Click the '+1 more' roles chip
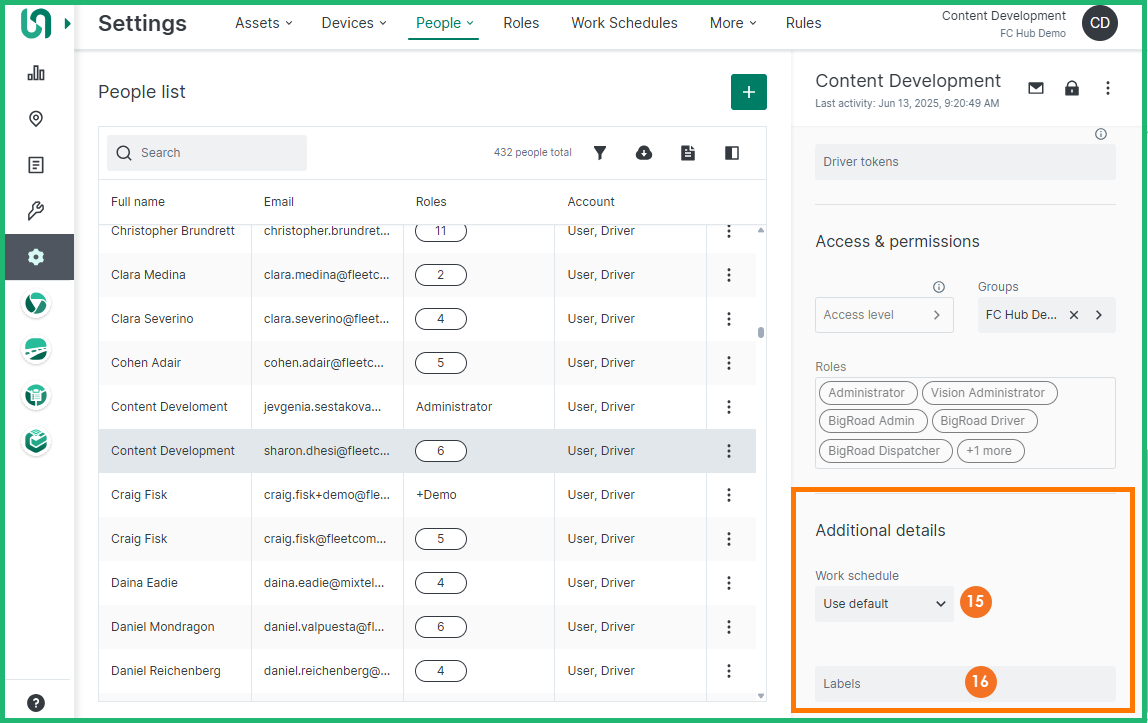The height and width of the screenshot is (723, 1148). tap(990, 451)
